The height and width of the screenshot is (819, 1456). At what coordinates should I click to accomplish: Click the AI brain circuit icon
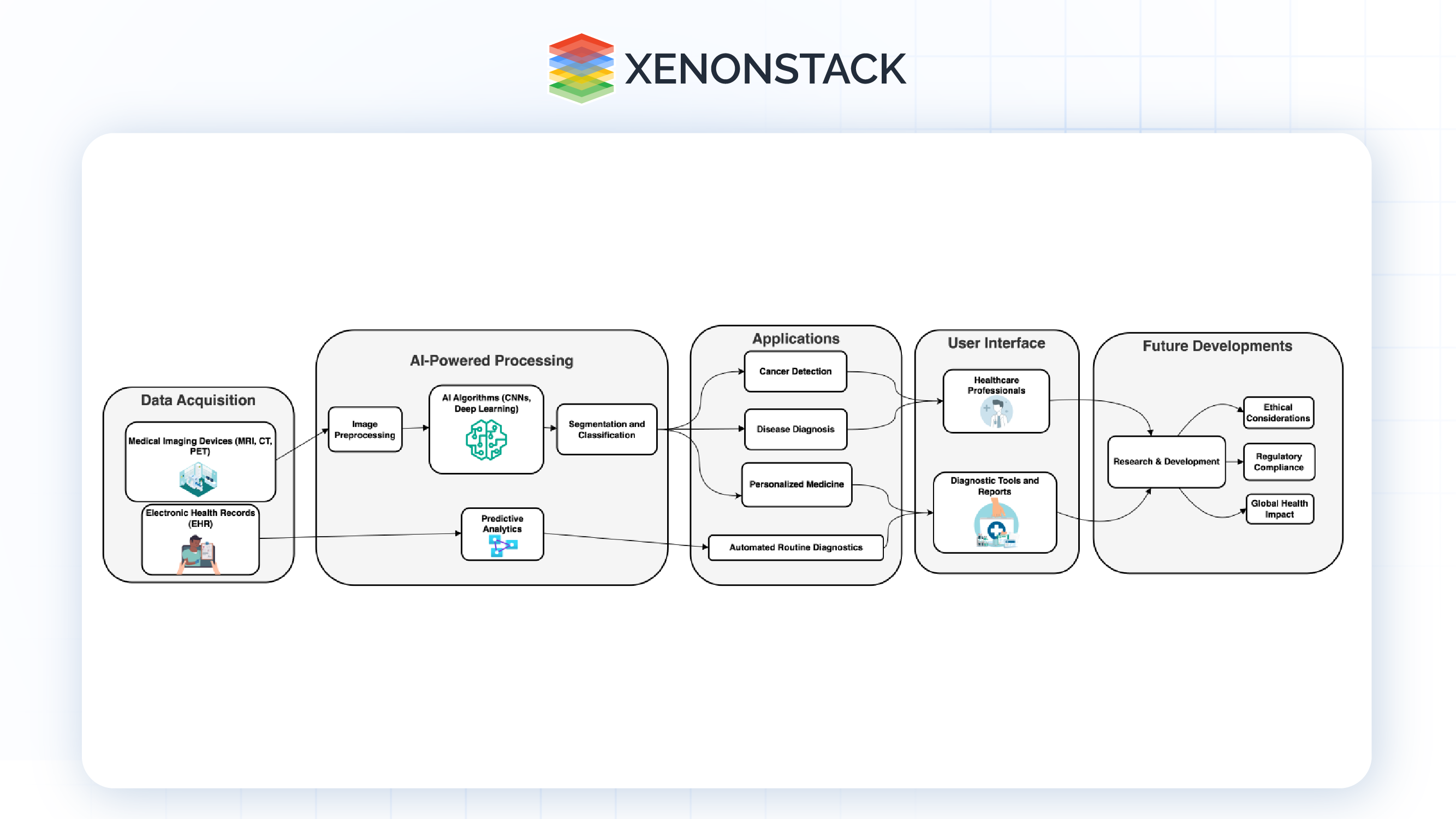tap(486, 440)
